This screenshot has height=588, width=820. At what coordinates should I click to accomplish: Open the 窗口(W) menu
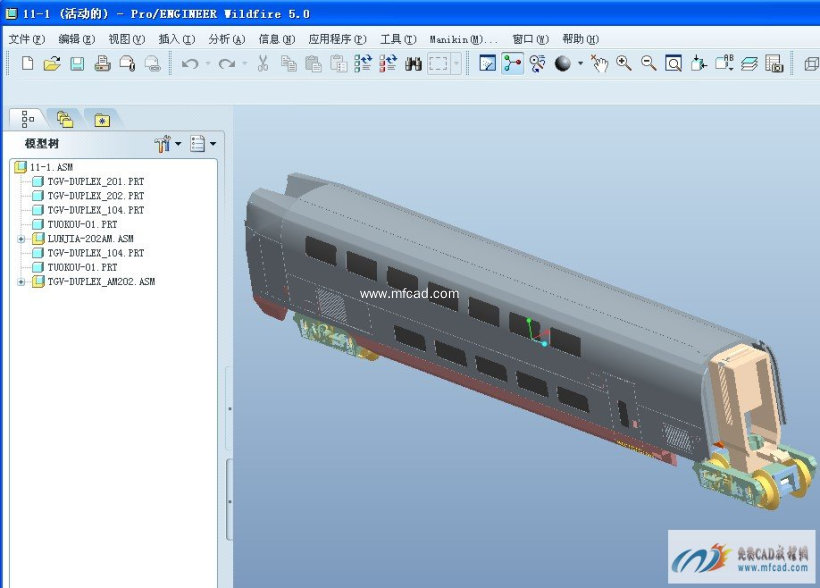point(530,39)
